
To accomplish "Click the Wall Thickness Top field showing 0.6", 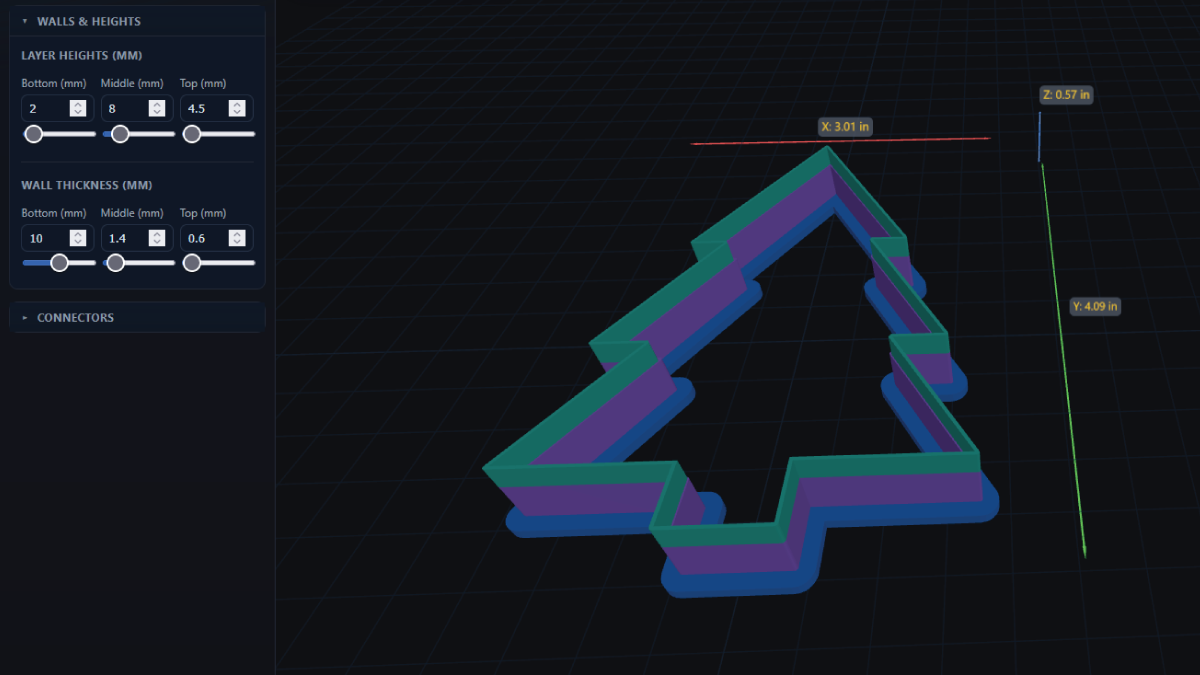I will (x=205, y=238).
